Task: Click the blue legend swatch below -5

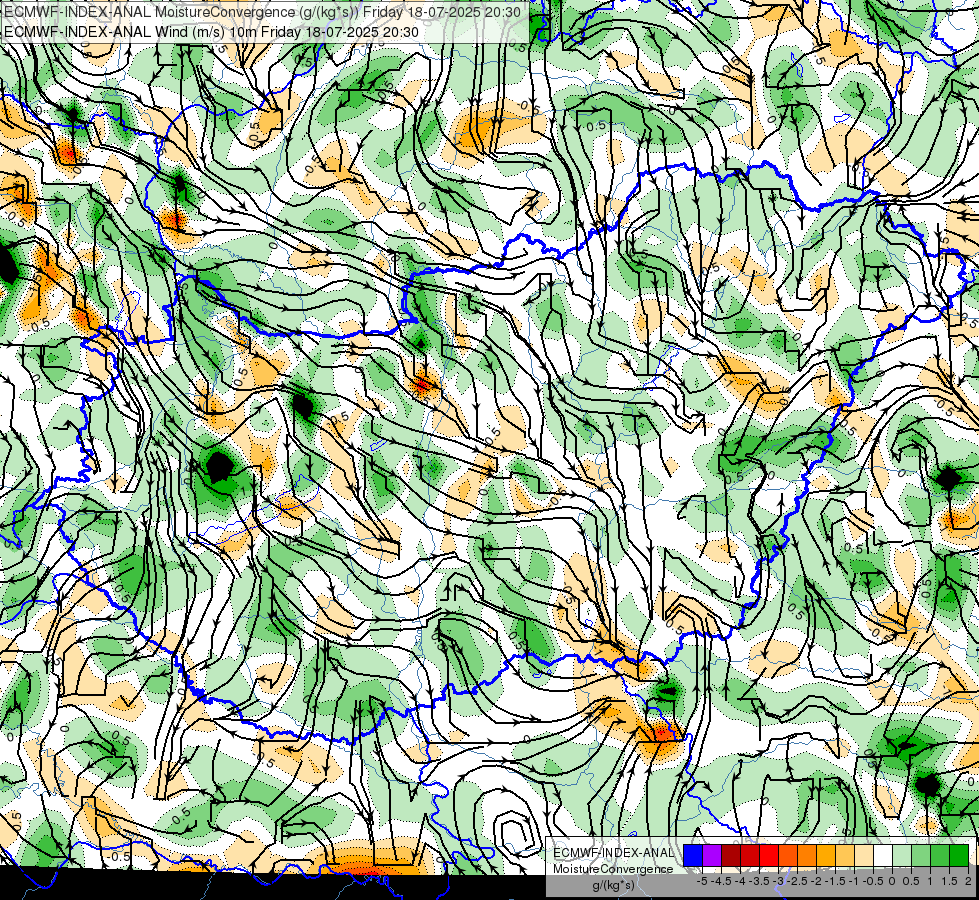Action: pyautogui.click(x=693, y=856)
